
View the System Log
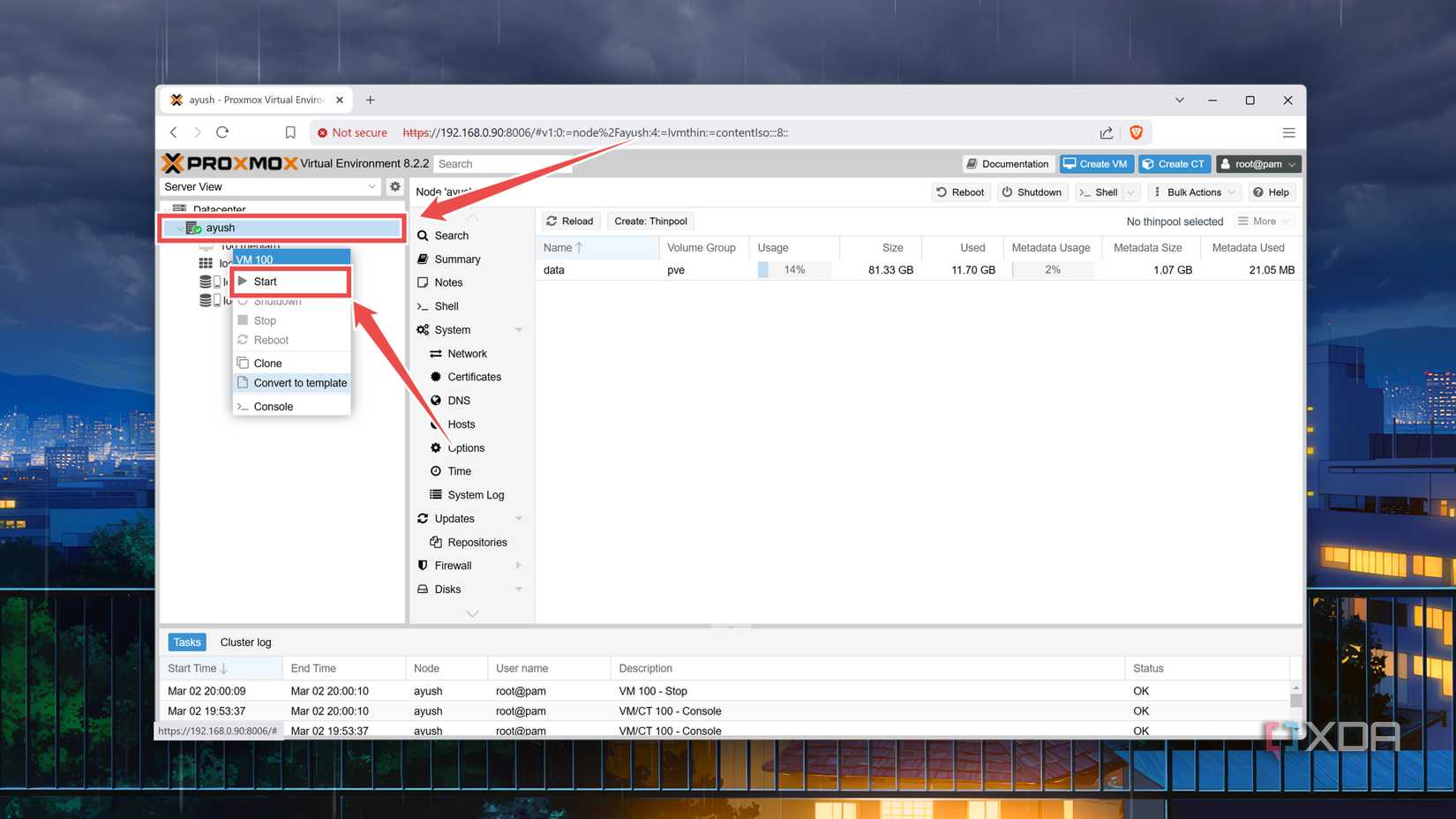click(476, 494)
